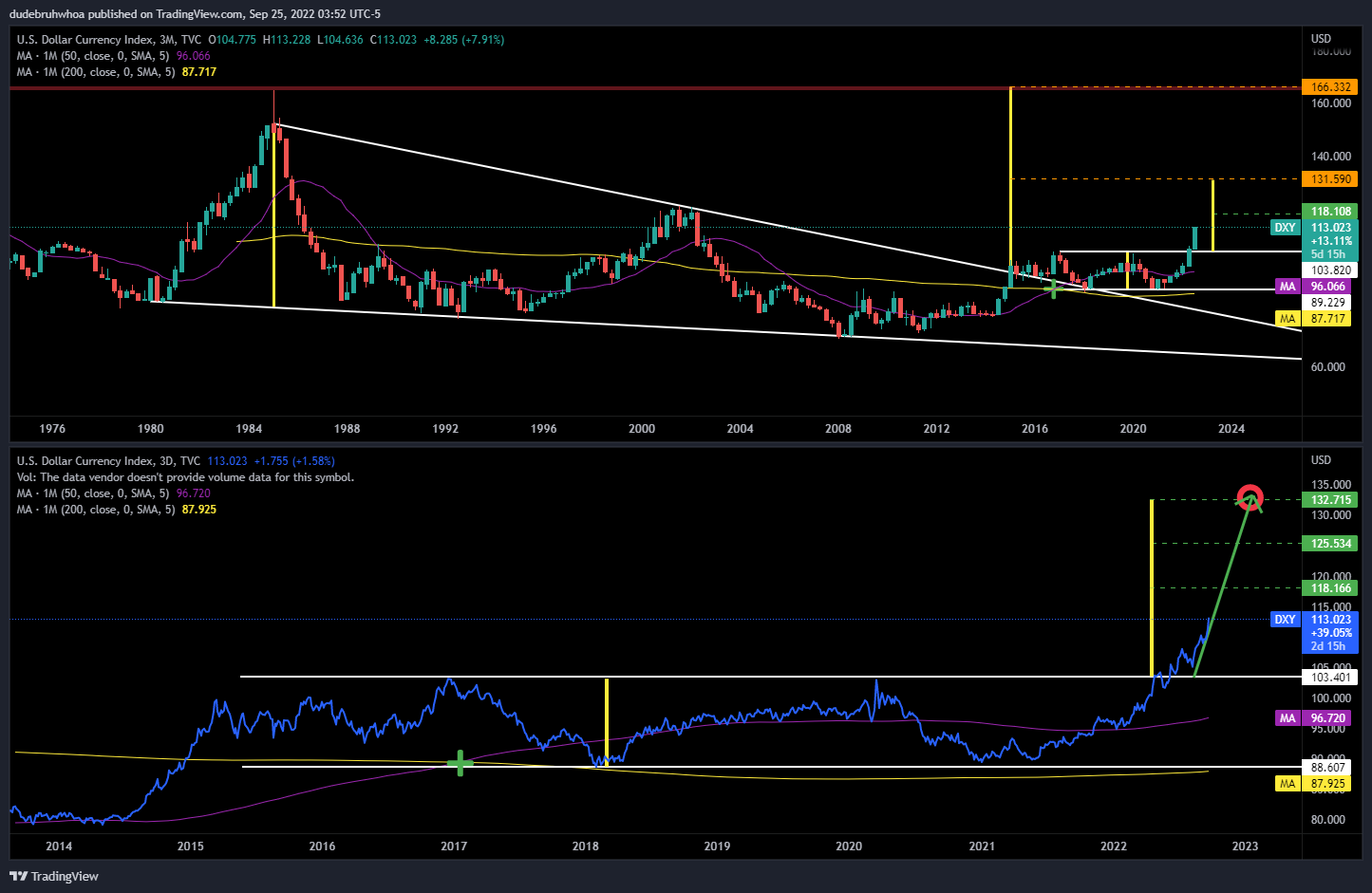Click the 1984 label on time axis

tap(249, 429)
